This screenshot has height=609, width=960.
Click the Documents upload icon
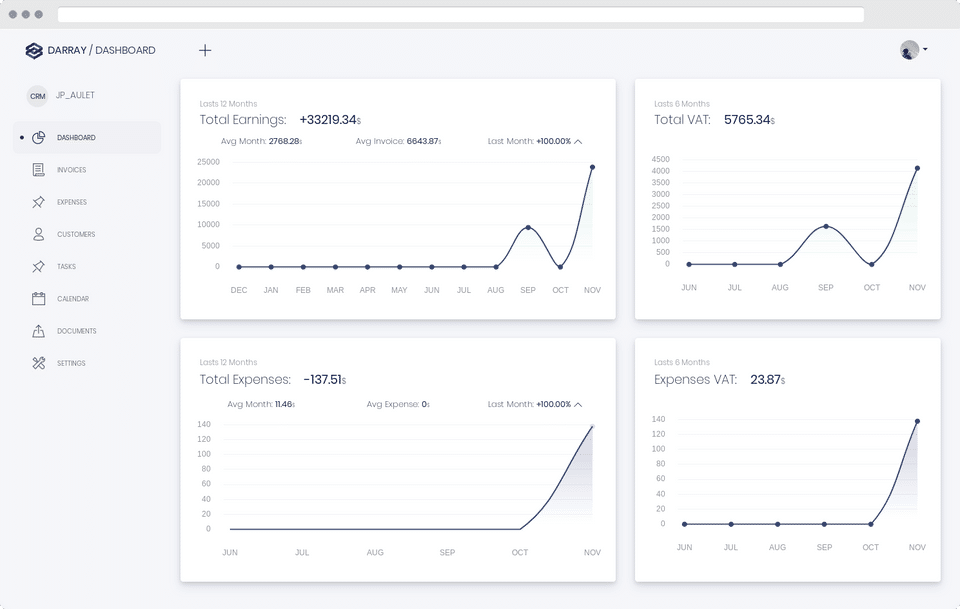tap(39, 331)
